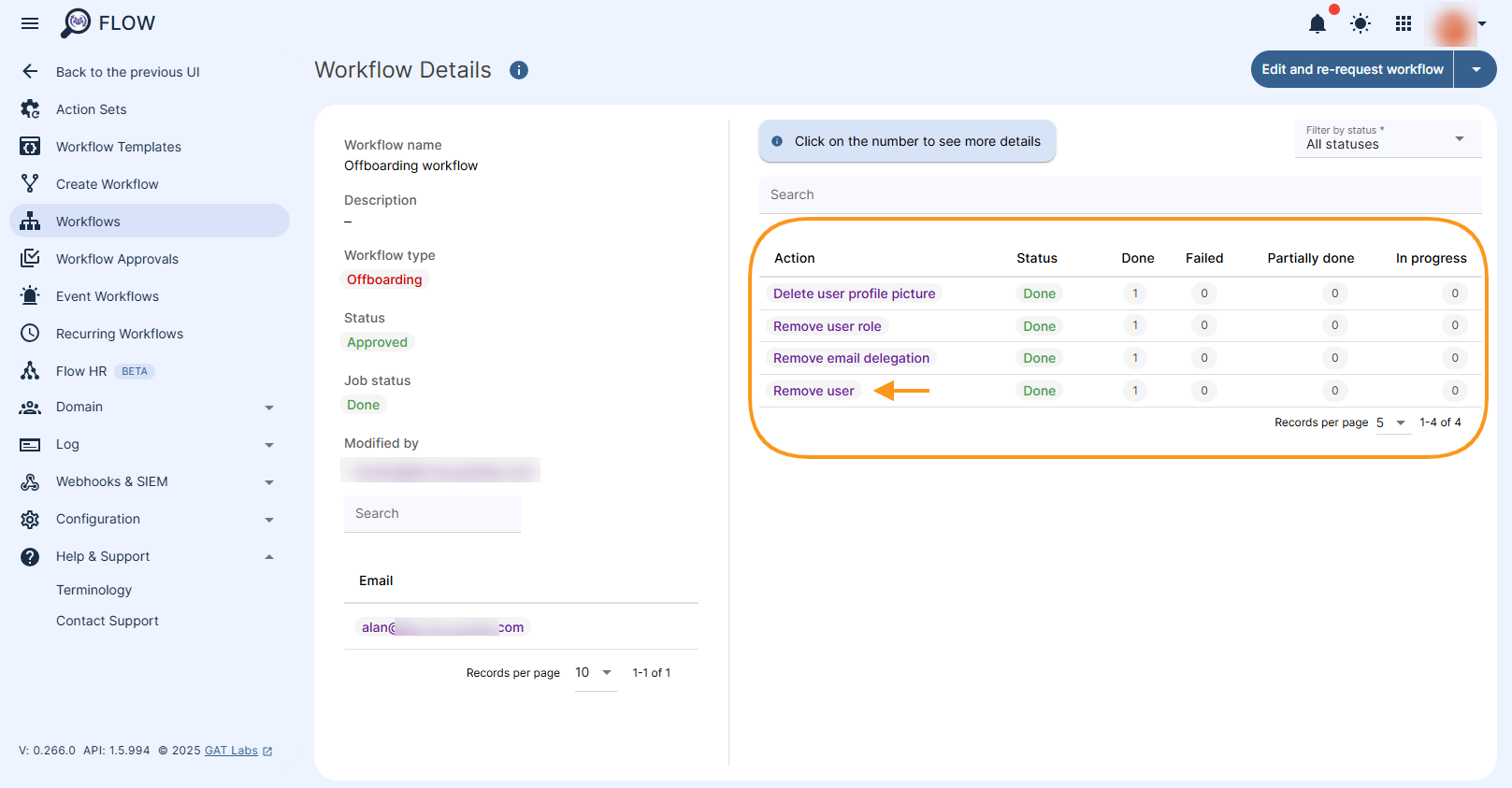The image size is (1512, 788).
Task: Click the Action Sets gear icon
Action: [x=30, y=109]
